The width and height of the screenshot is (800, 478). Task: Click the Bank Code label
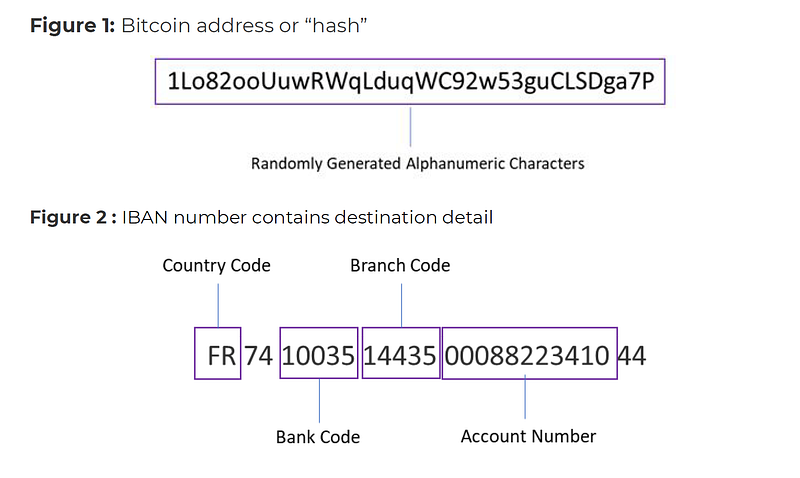click(x=318, y=437)
